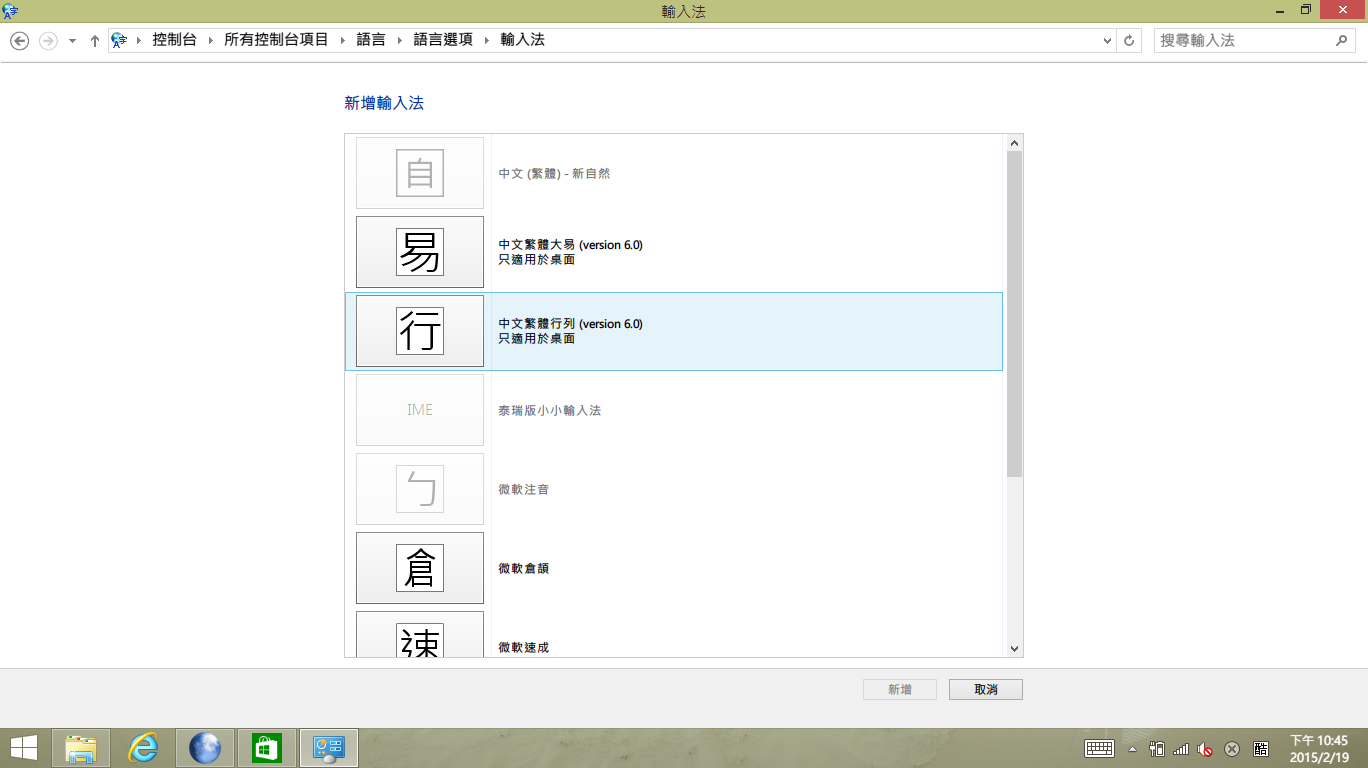
Task: Click the 酷 input method indicator
Action: pos(1261,748)
